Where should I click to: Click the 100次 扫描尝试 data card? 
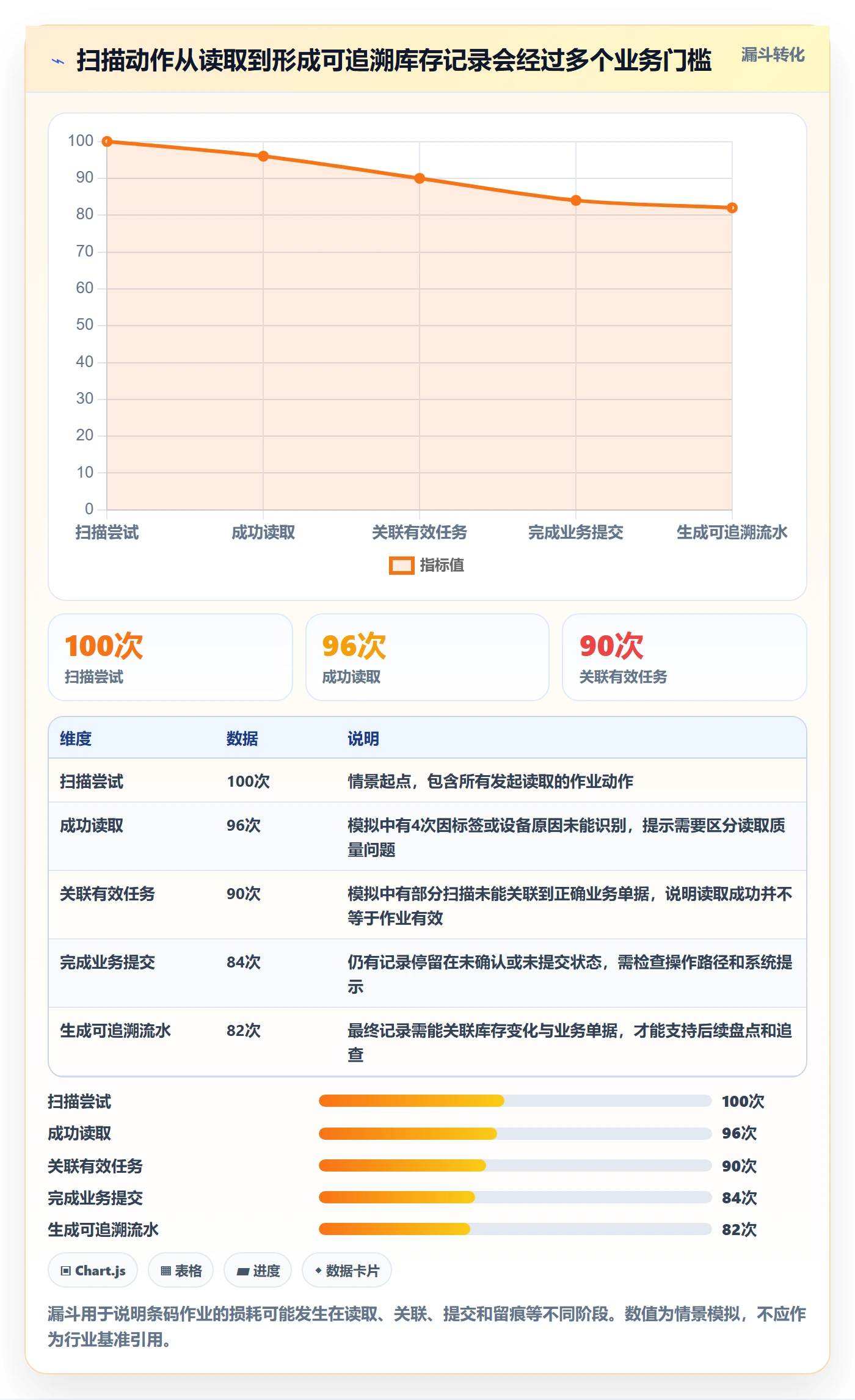(x=170, y=657)
